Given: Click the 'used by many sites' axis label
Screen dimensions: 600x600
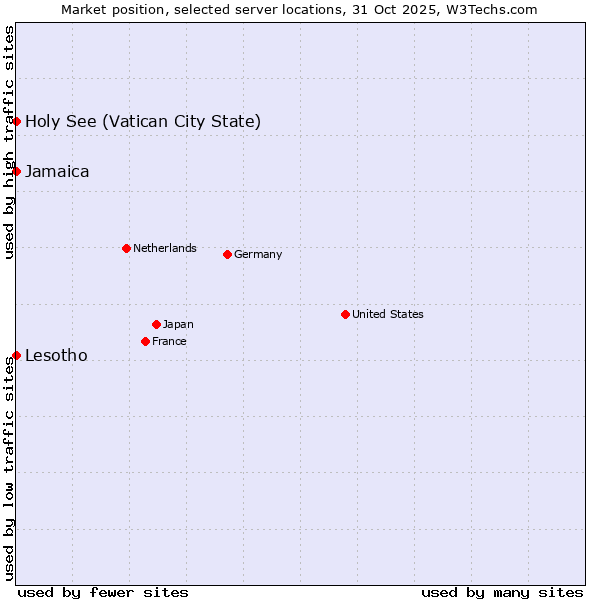Looking at the screenshot, I should click(x=502, y=592).
